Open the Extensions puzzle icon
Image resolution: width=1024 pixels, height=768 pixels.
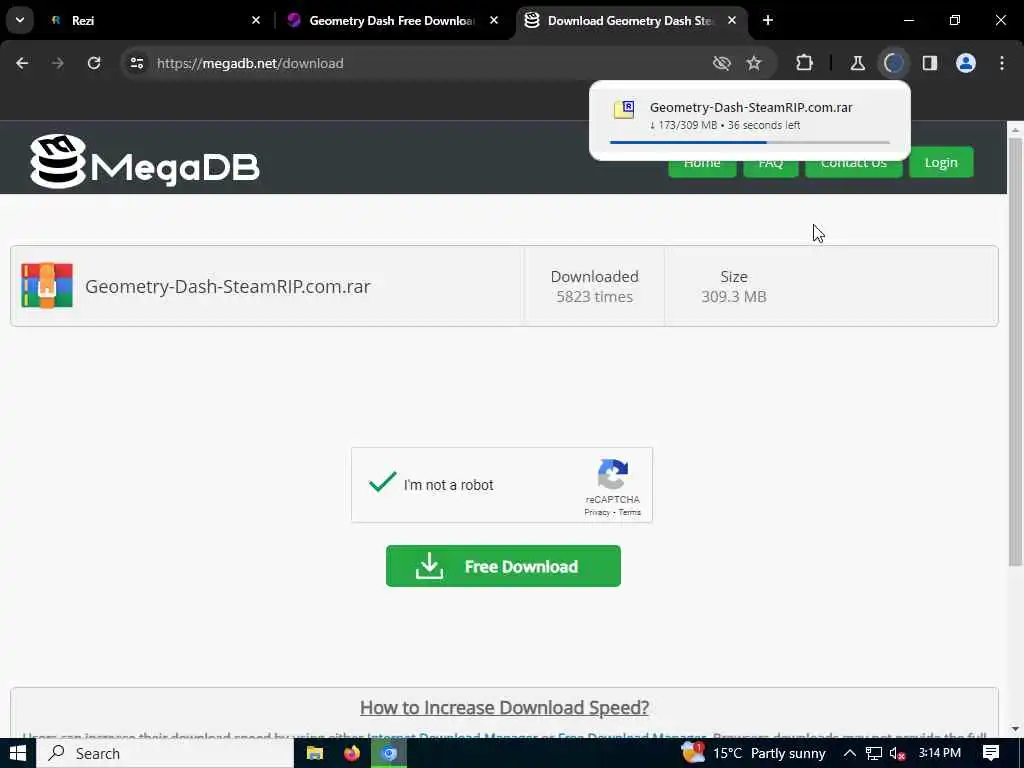(805, 63)
